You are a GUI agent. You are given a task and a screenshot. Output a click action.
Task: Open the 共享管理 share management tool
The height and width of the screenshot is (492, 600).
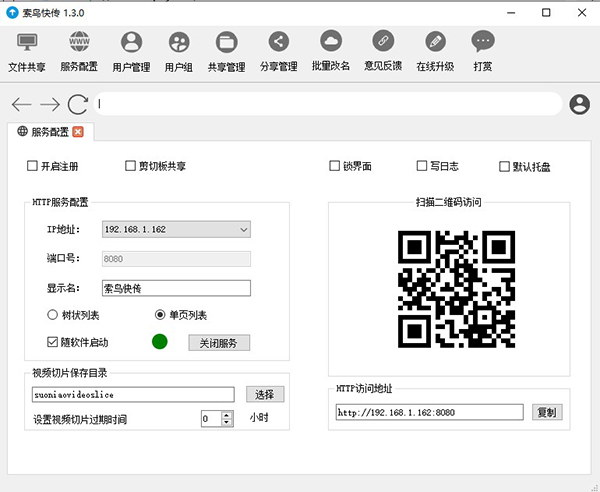(x=227, y=52)
